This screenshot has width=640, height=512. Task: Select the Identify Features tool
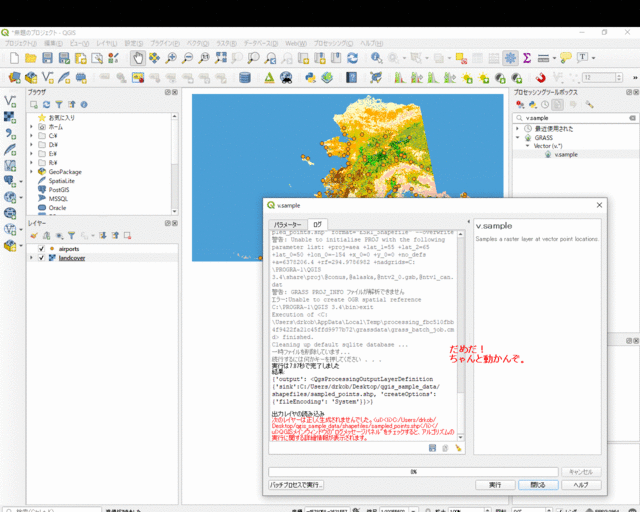[376, 58]
